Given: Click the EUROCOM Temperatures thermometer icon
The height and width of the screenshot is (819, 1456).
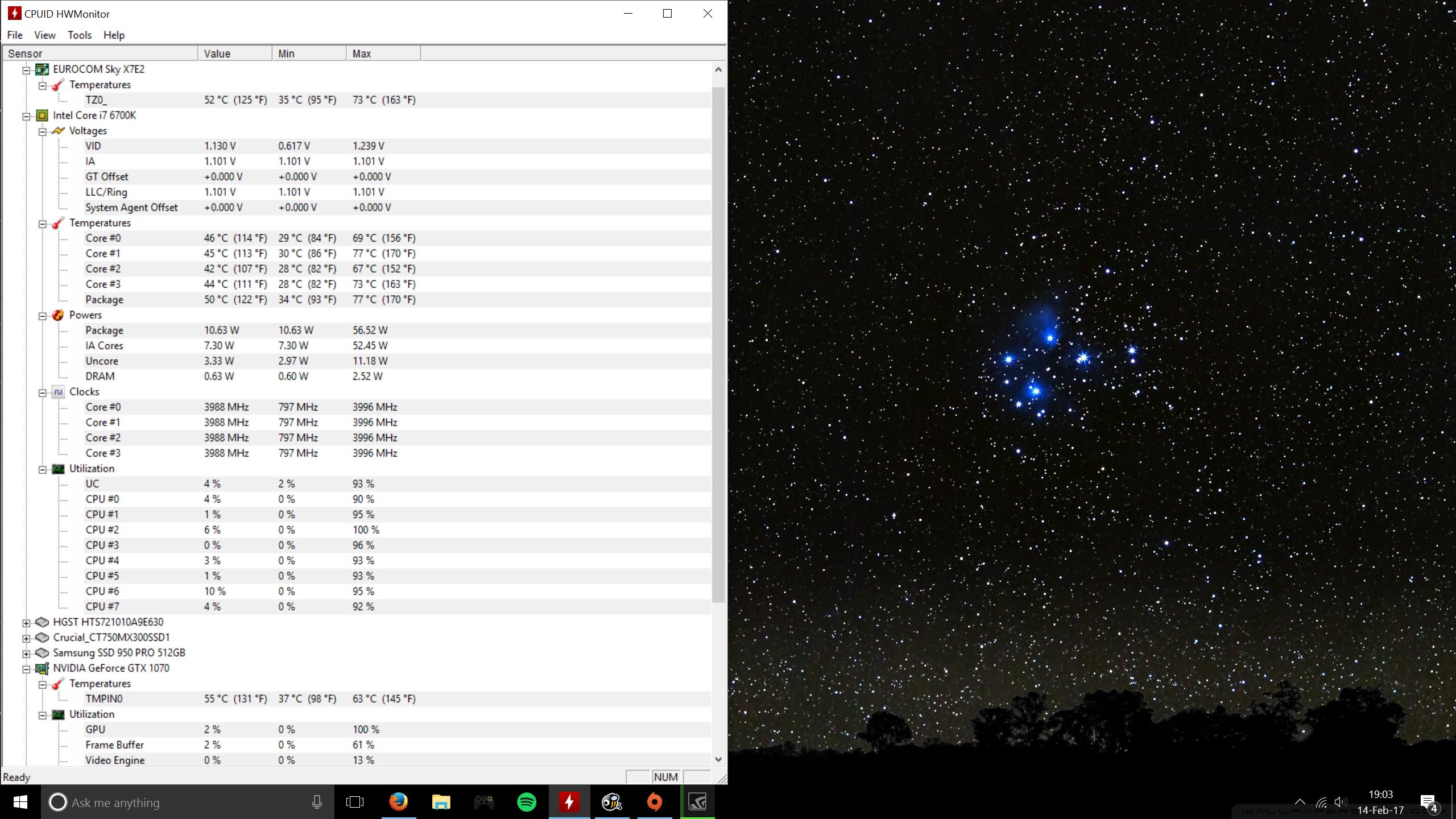Looking at the screenshot, I should pos(58,85).
